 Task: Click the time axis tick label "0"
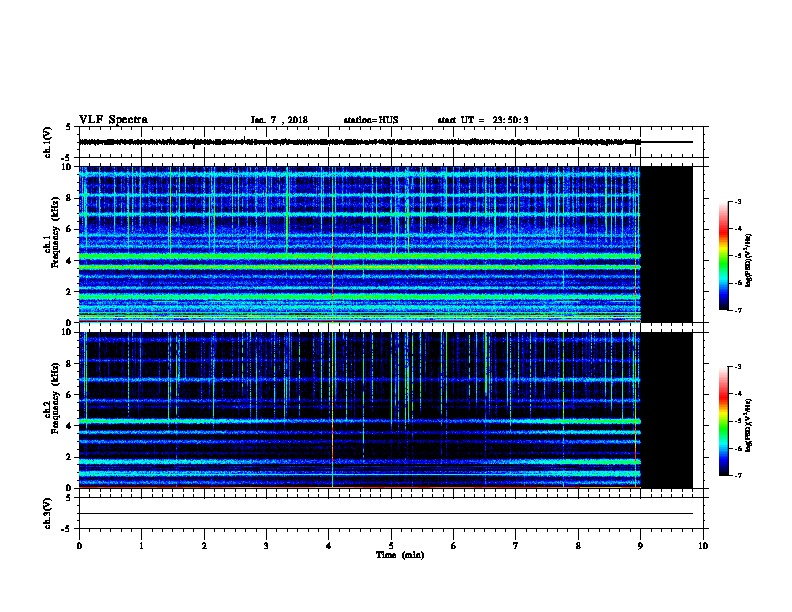[79, 546]
